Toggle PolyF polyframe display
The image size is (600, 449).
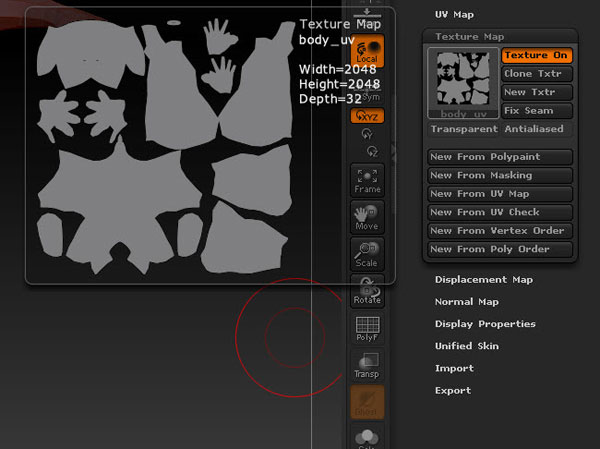click(367, 328)
